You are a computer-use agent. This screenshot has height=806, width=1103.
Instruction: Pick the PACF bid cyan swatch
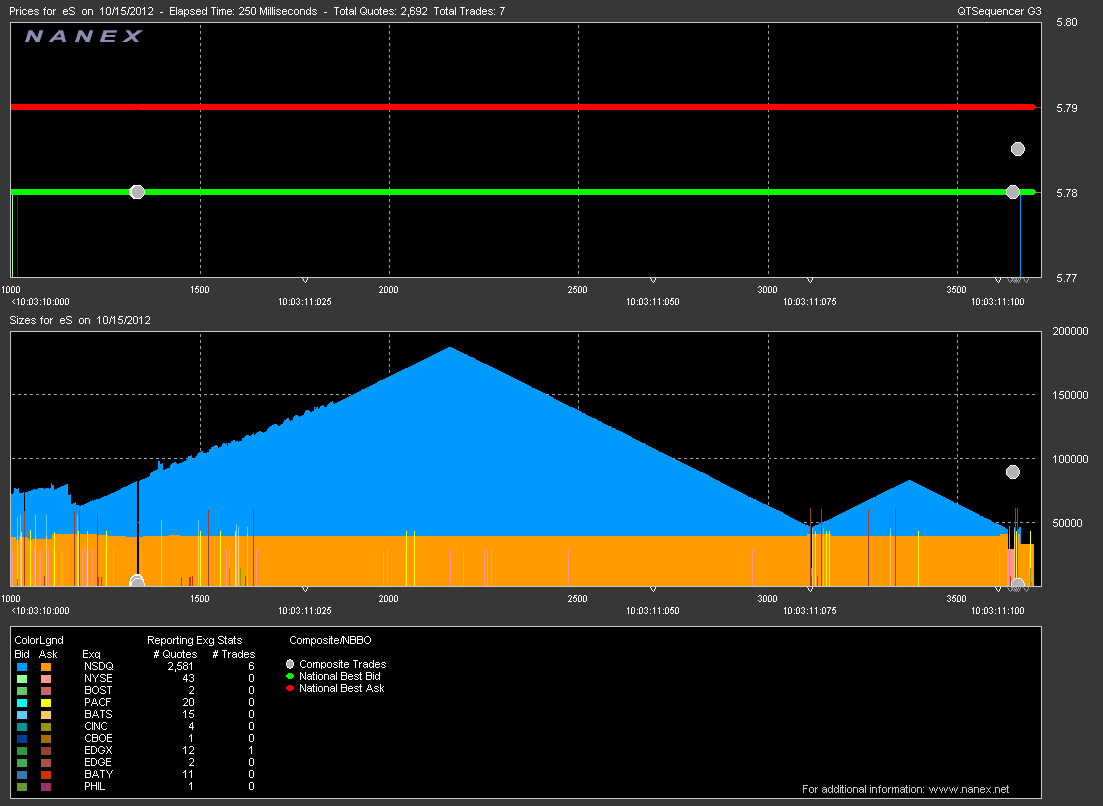coord(22,703)
